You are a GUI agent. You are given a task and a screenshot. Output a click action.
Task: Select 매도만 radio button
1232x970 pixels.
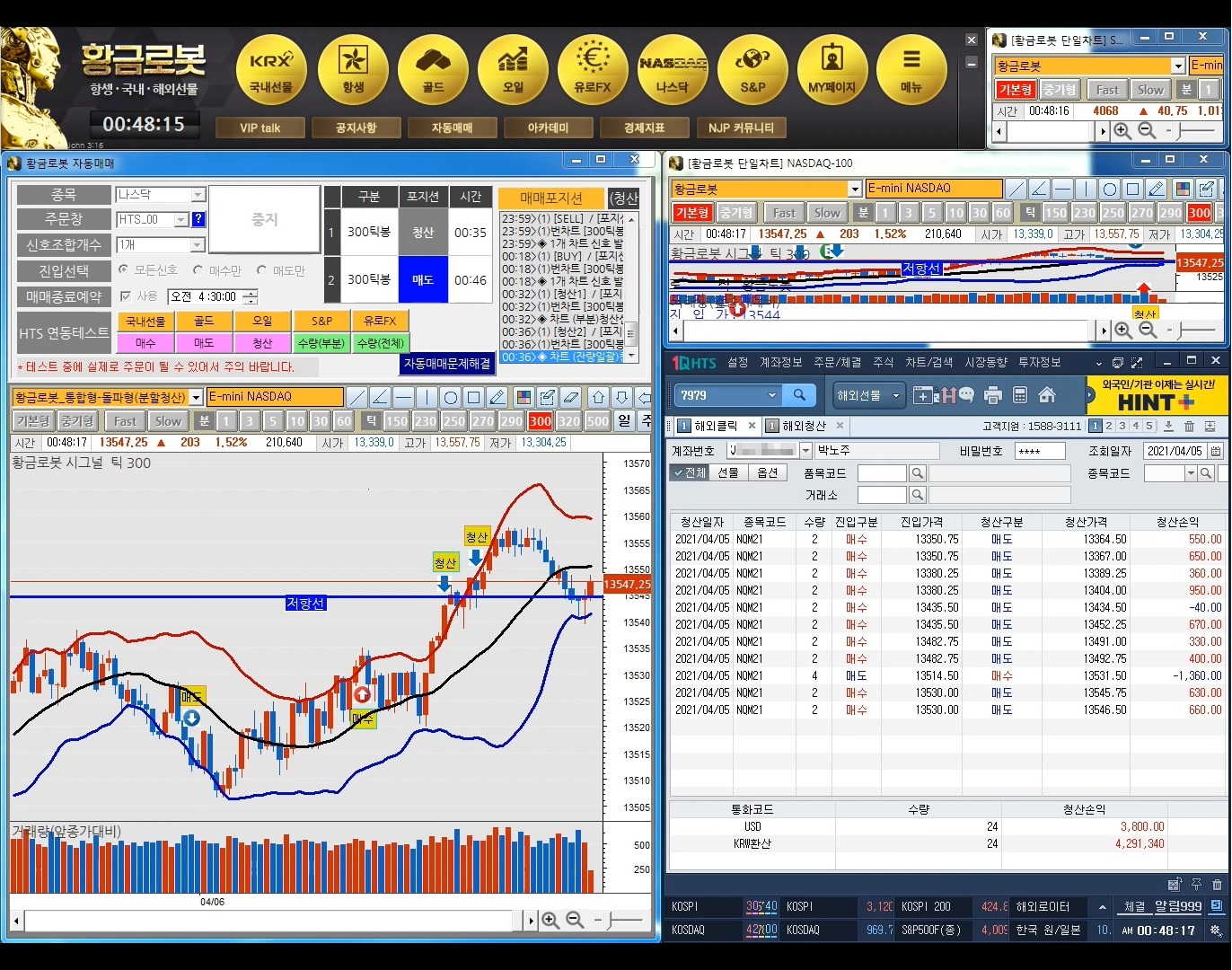(261, 269)
